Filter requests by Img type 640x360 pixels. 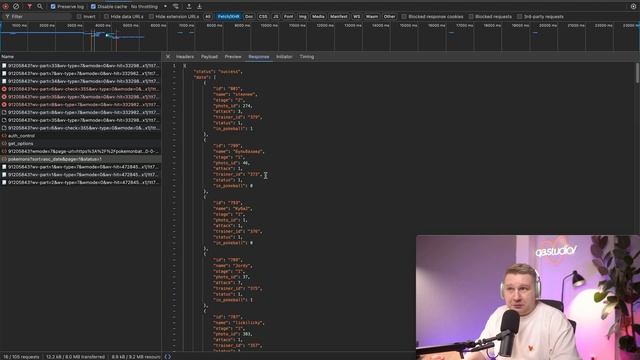pos(302,17)
